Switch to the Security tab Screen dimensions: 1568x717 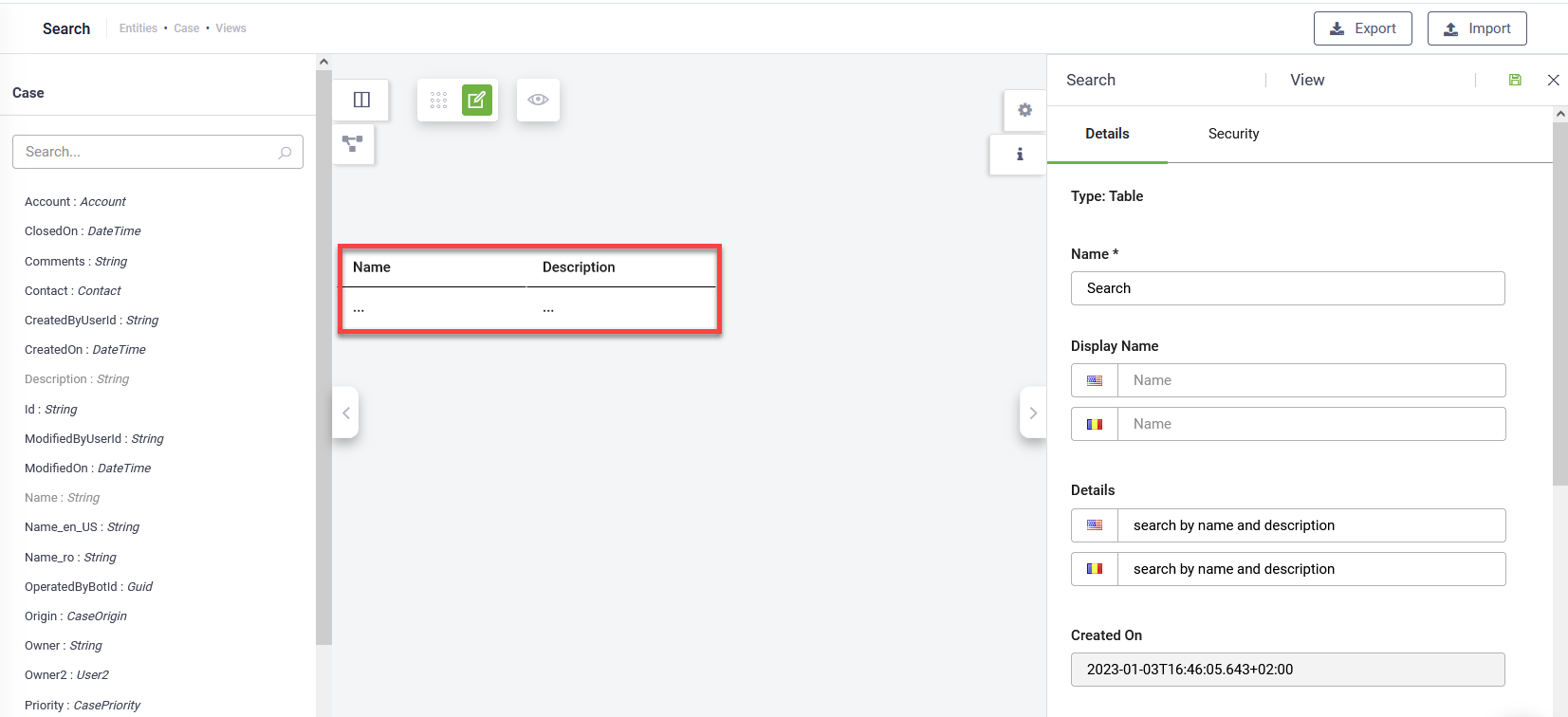pos(1233,134)
